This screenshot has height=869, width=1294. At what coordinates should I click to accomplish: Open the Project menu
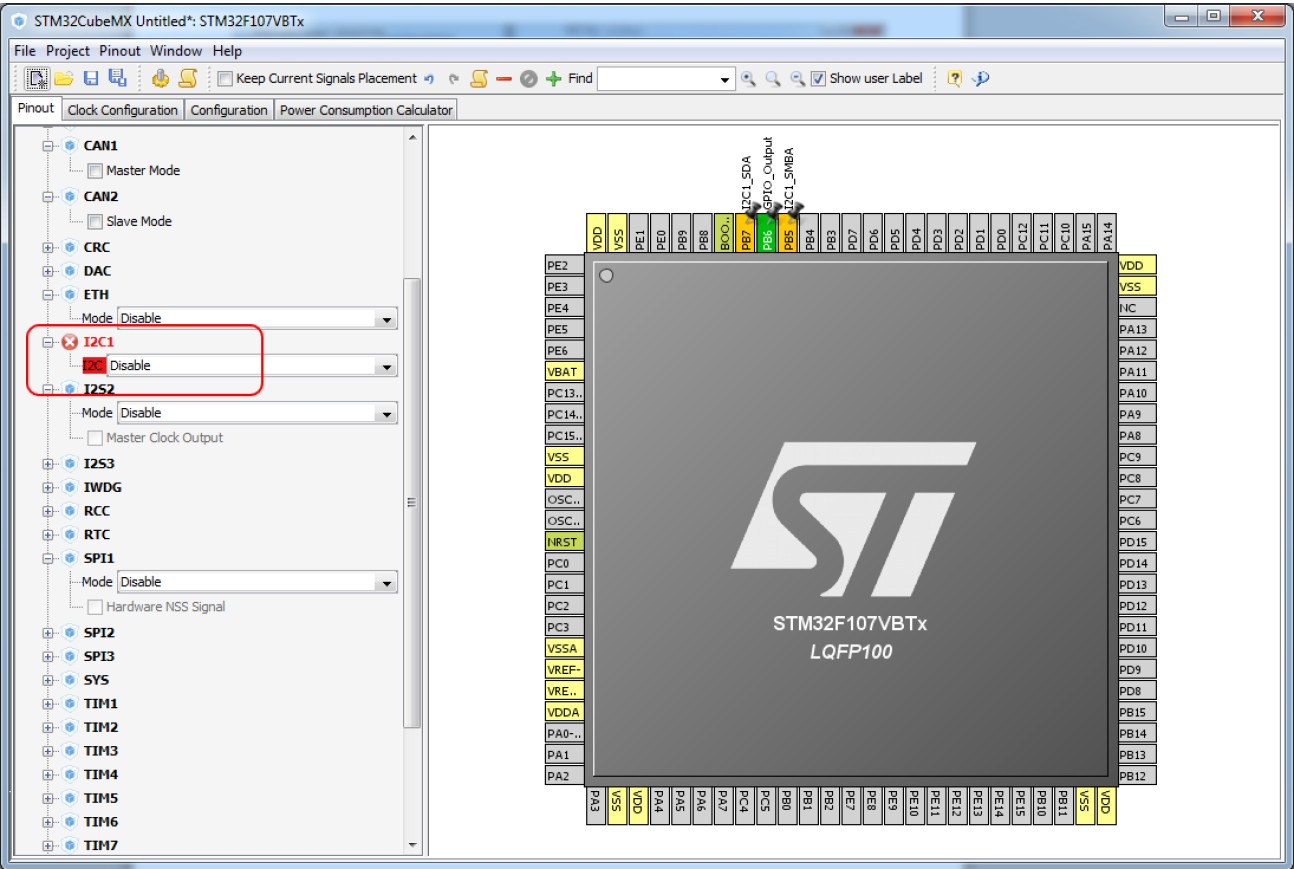[x=68, y=51]
